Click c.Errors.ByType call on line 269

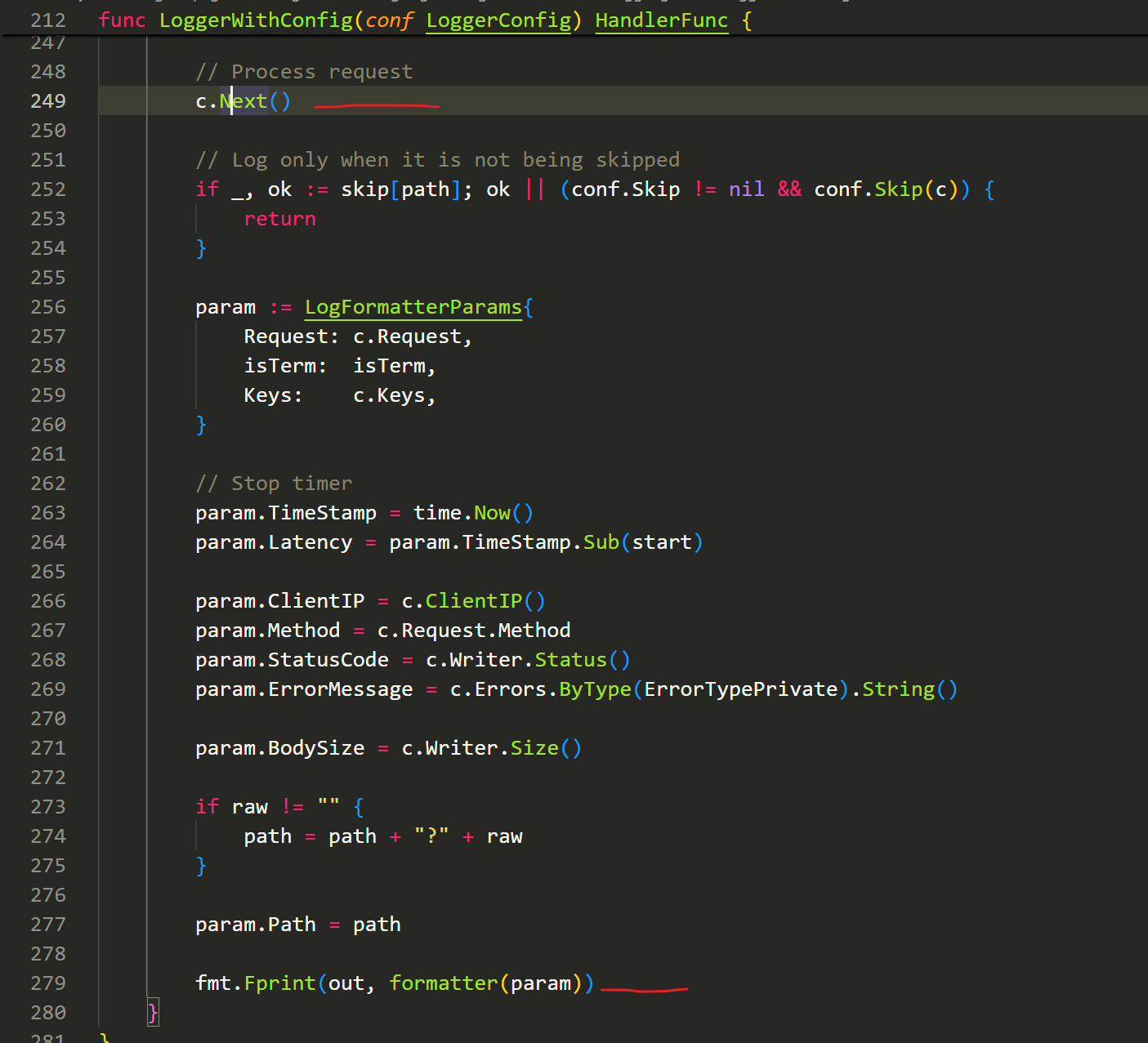(x=541, y=689)
